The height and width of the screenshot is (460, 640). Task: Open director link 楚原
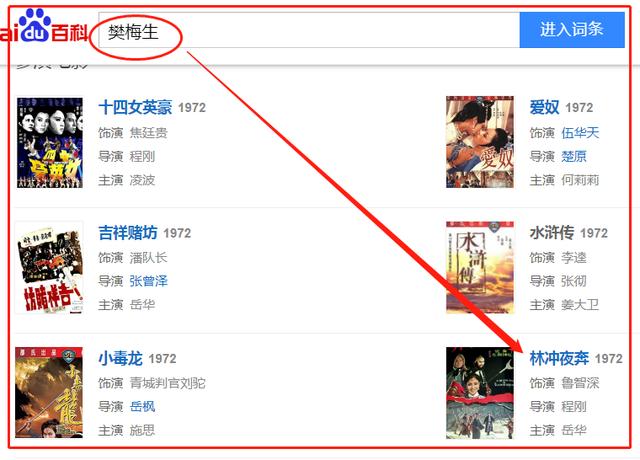tap(573, 156)
